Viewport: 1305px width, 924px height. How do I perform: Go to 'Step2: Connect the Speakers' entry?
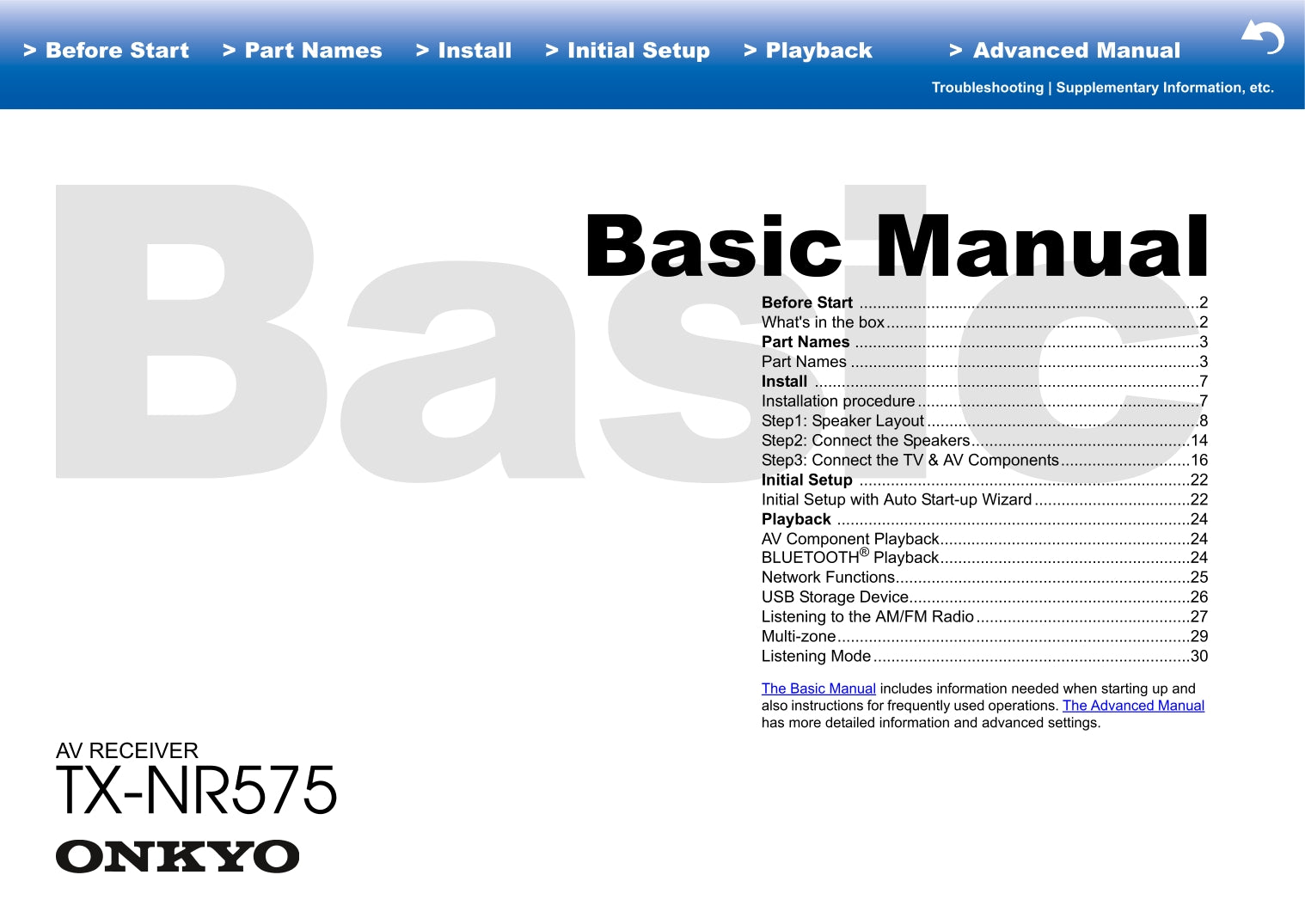pos(865,441)
